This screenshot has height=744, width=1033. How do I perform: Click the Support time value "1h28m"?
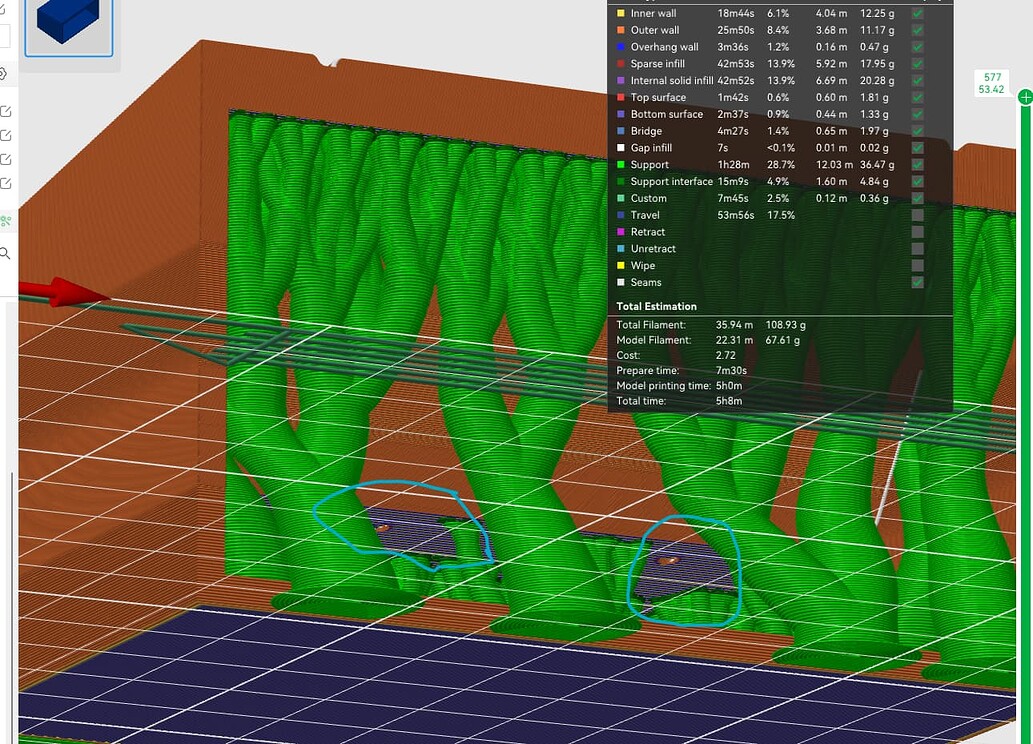coord(733,165)
